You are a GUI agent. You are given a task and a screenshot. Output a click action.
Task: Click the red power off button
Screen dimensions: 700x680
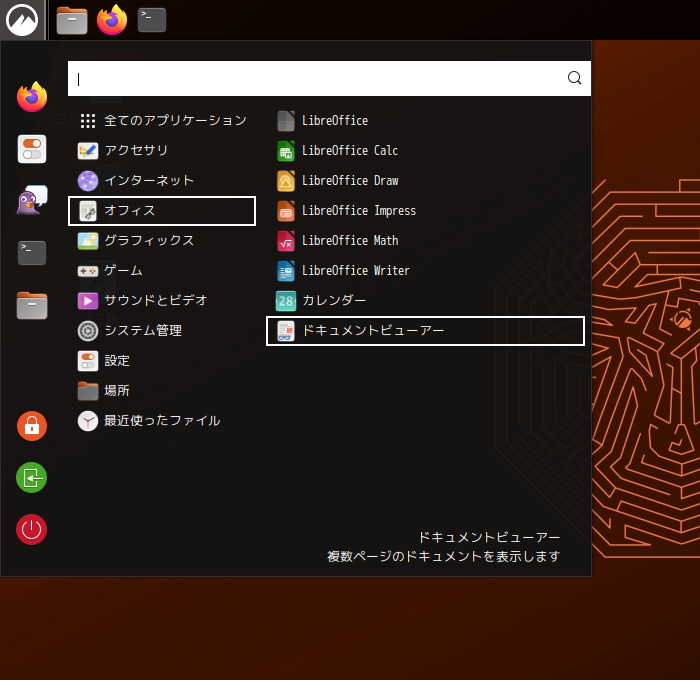[32, 530]
